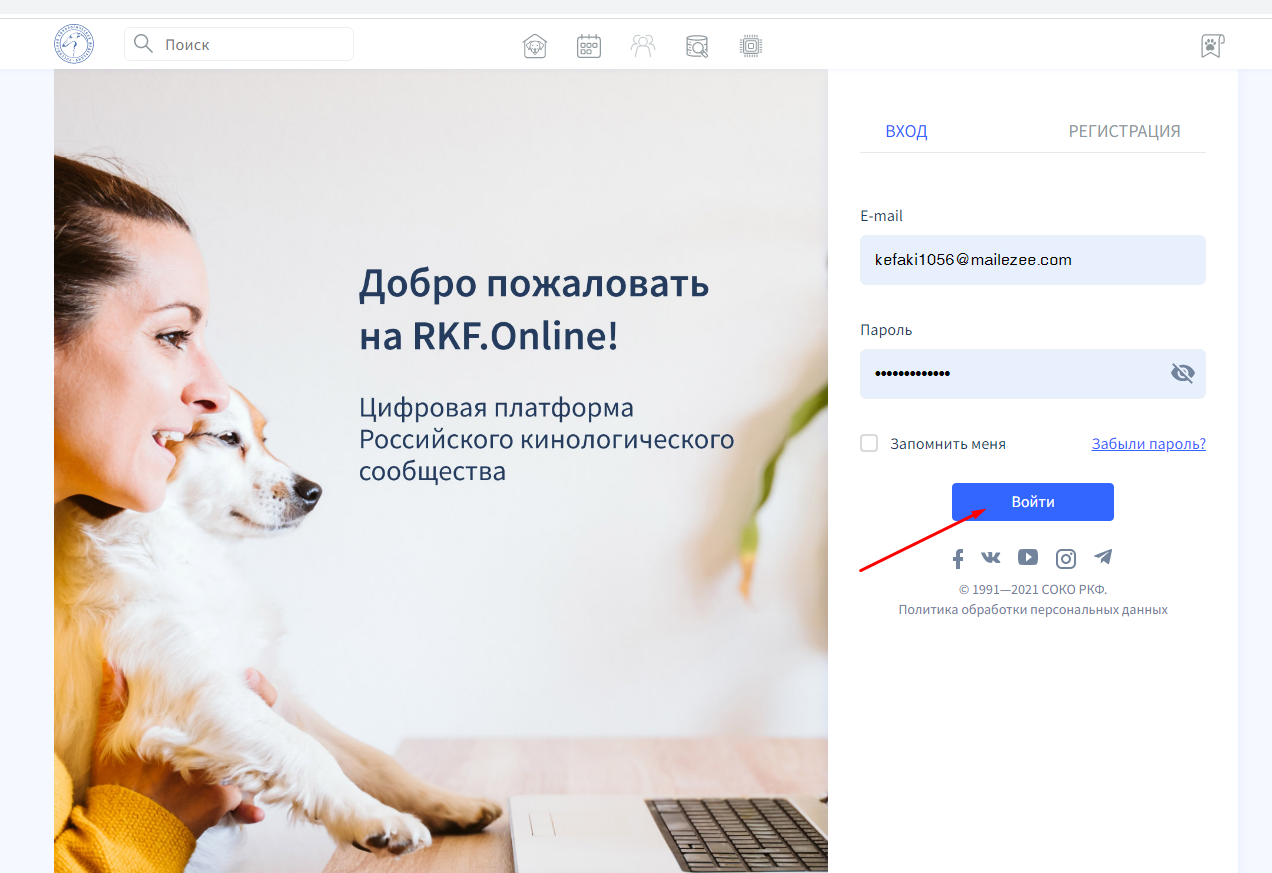Open the Facebook social icon
Screen dimensions: 1272x873
pos(957,559)
